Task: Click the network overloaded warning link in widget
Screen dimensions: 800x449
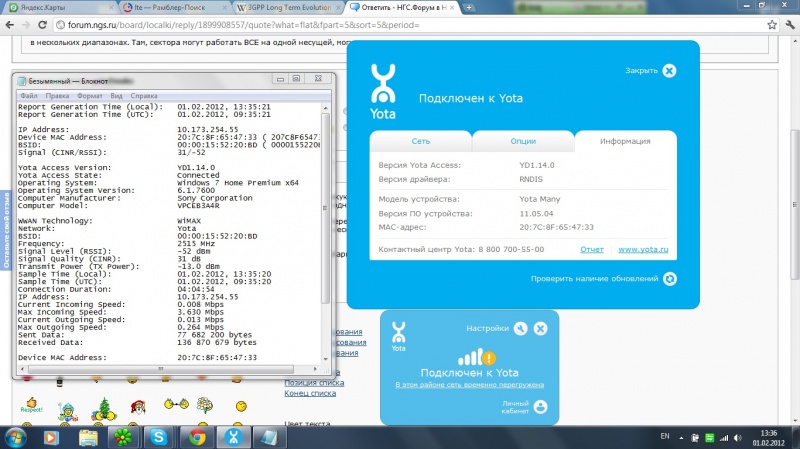Action: pos(469,385)
